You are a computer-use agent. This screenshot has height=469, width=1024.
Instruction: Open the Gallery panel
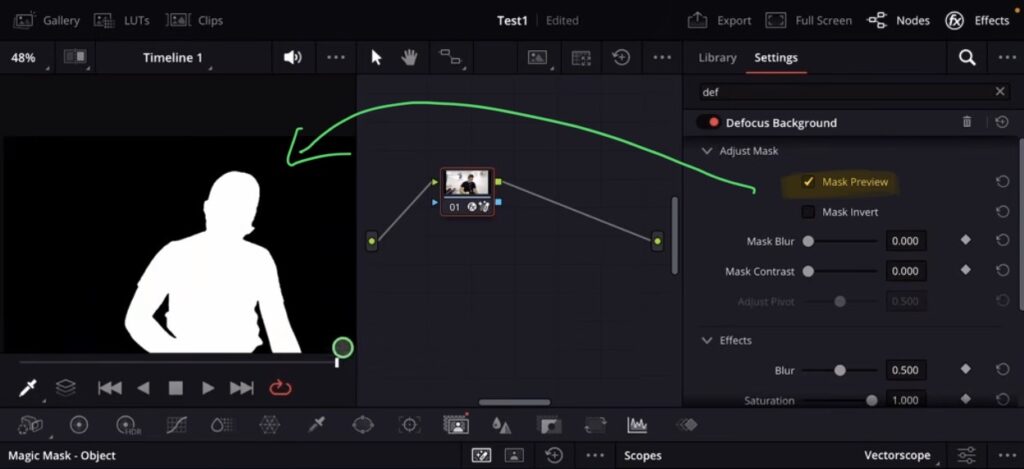click(46, 20)
